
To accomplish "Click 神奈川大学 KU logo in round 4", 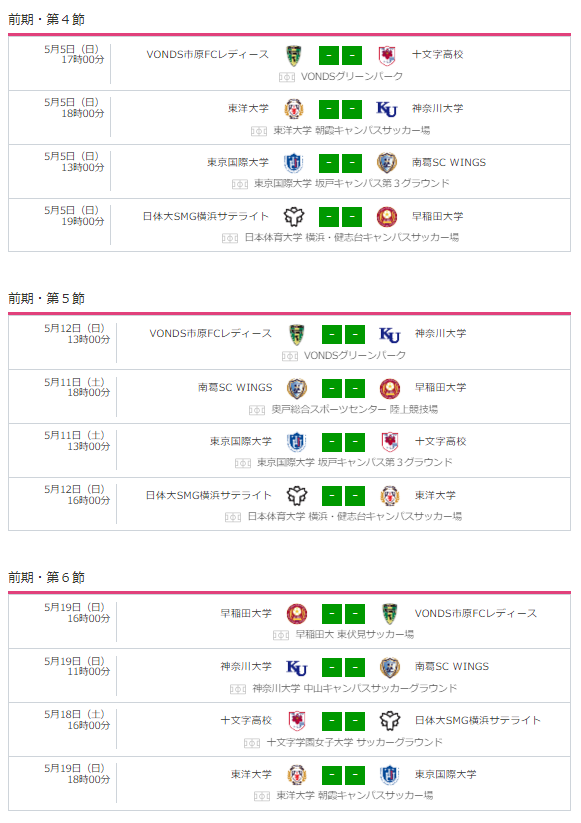I will [387, 109].
